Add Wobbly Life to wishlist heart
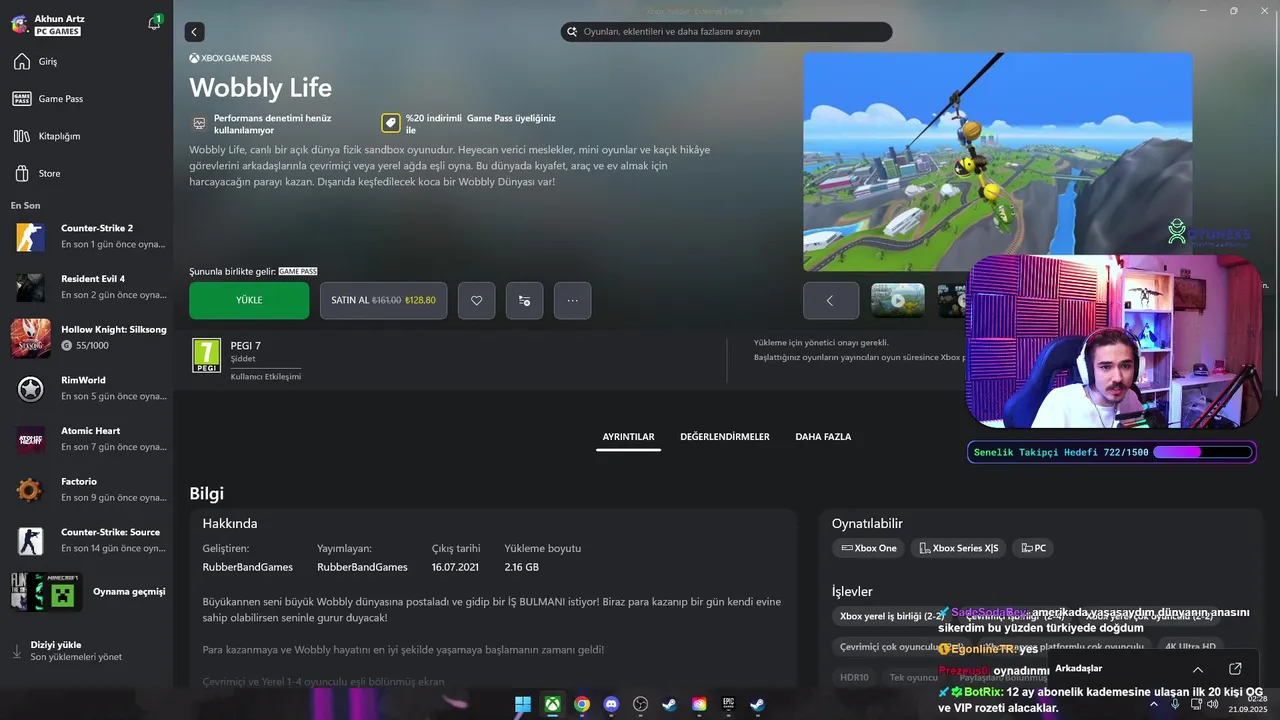 (476, 300)
